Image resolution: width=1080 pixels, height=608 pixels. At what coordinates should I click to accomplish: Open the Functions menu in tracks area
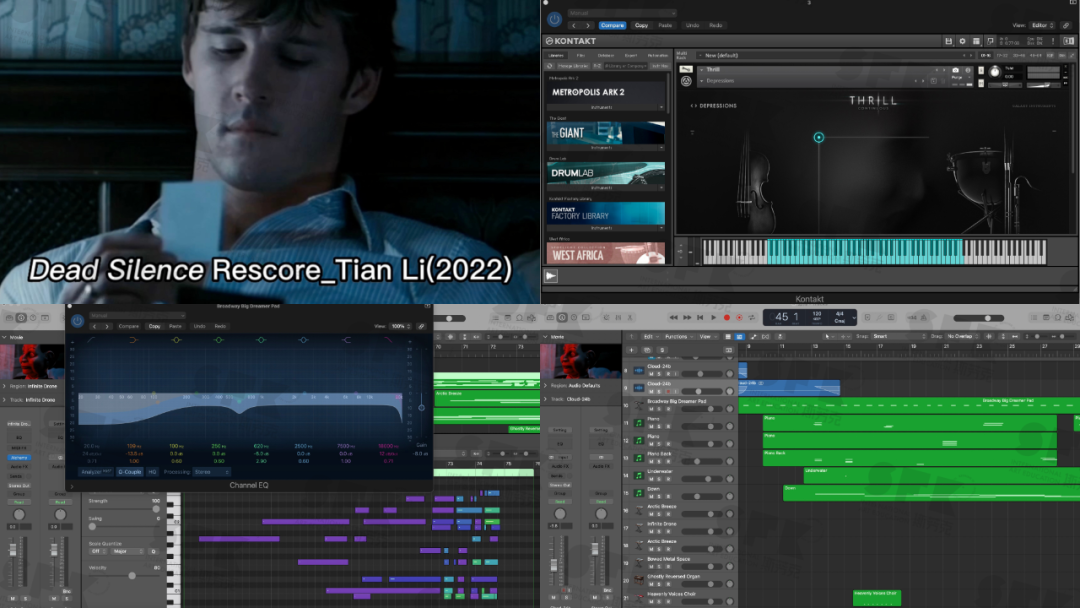tap(677, 337)
